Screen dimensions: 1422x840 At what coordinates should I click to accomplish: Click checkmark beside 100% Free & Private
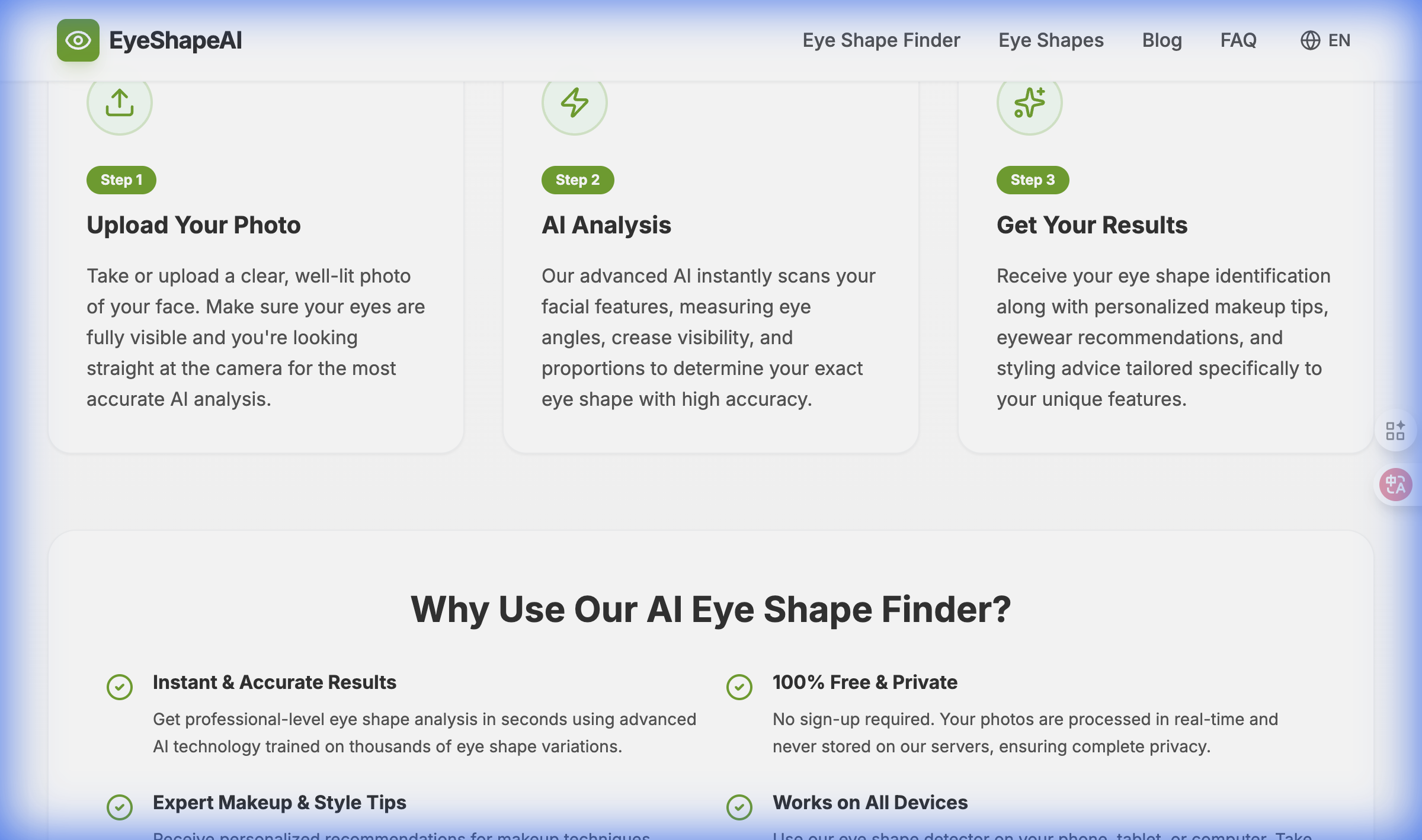coord(739,688)
